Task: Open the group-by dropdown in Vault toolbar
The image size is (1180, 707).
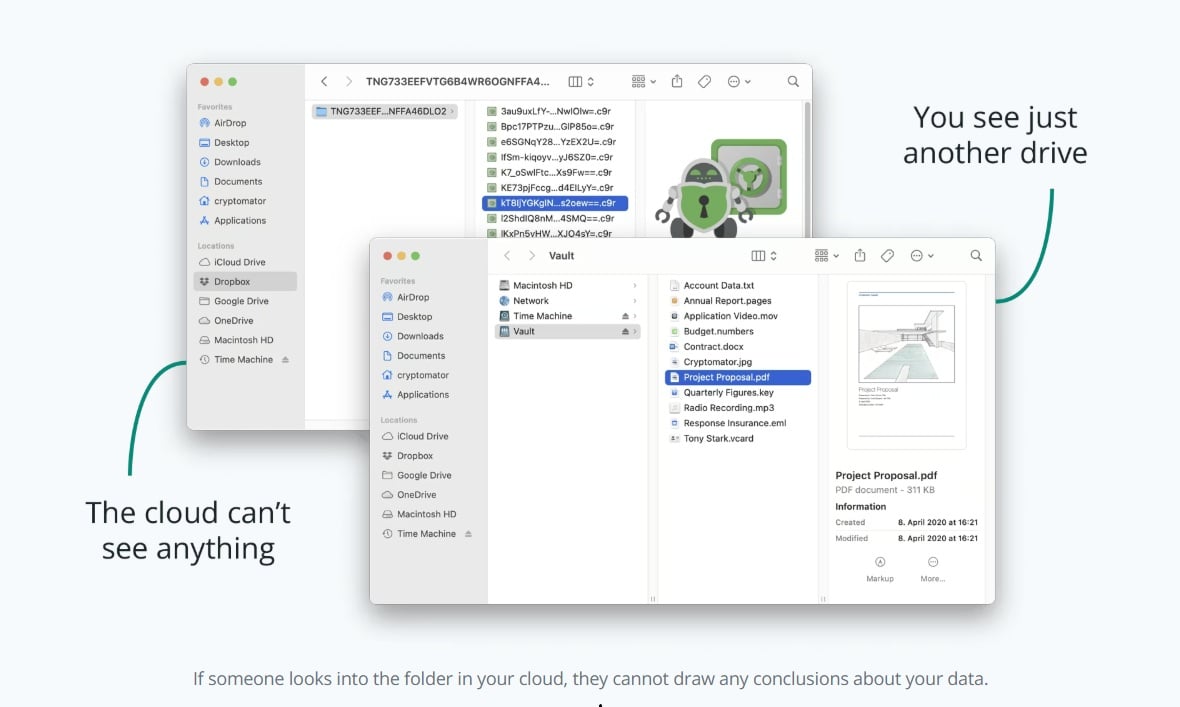Action: [x=826, y=256]
